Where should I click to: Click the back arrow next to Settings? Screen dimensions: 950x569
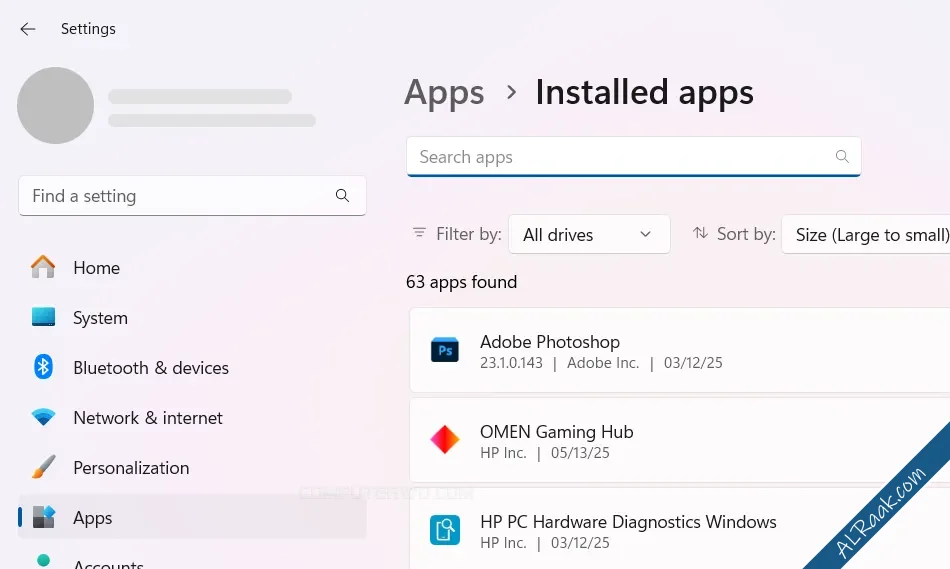[x=27, y=29]
